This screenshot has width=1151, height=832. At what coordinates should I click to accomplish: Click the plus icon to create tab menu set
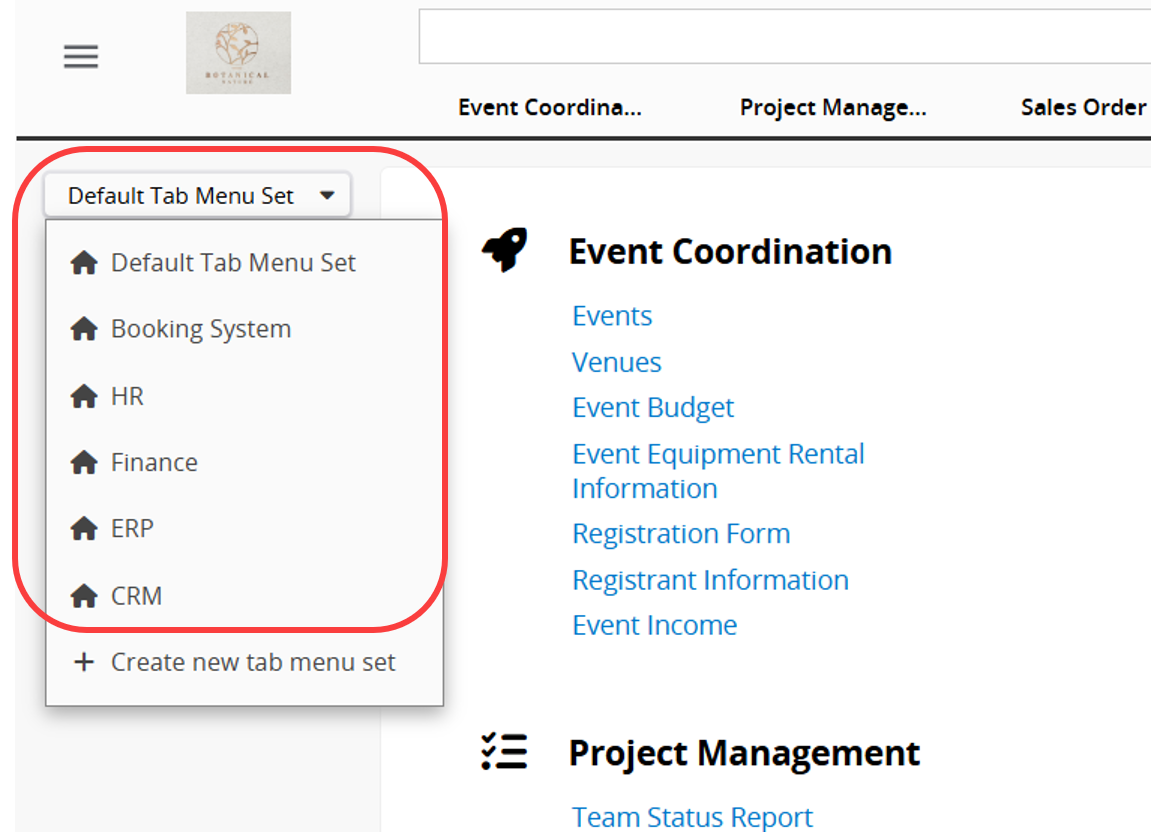(x=85, y=662)
